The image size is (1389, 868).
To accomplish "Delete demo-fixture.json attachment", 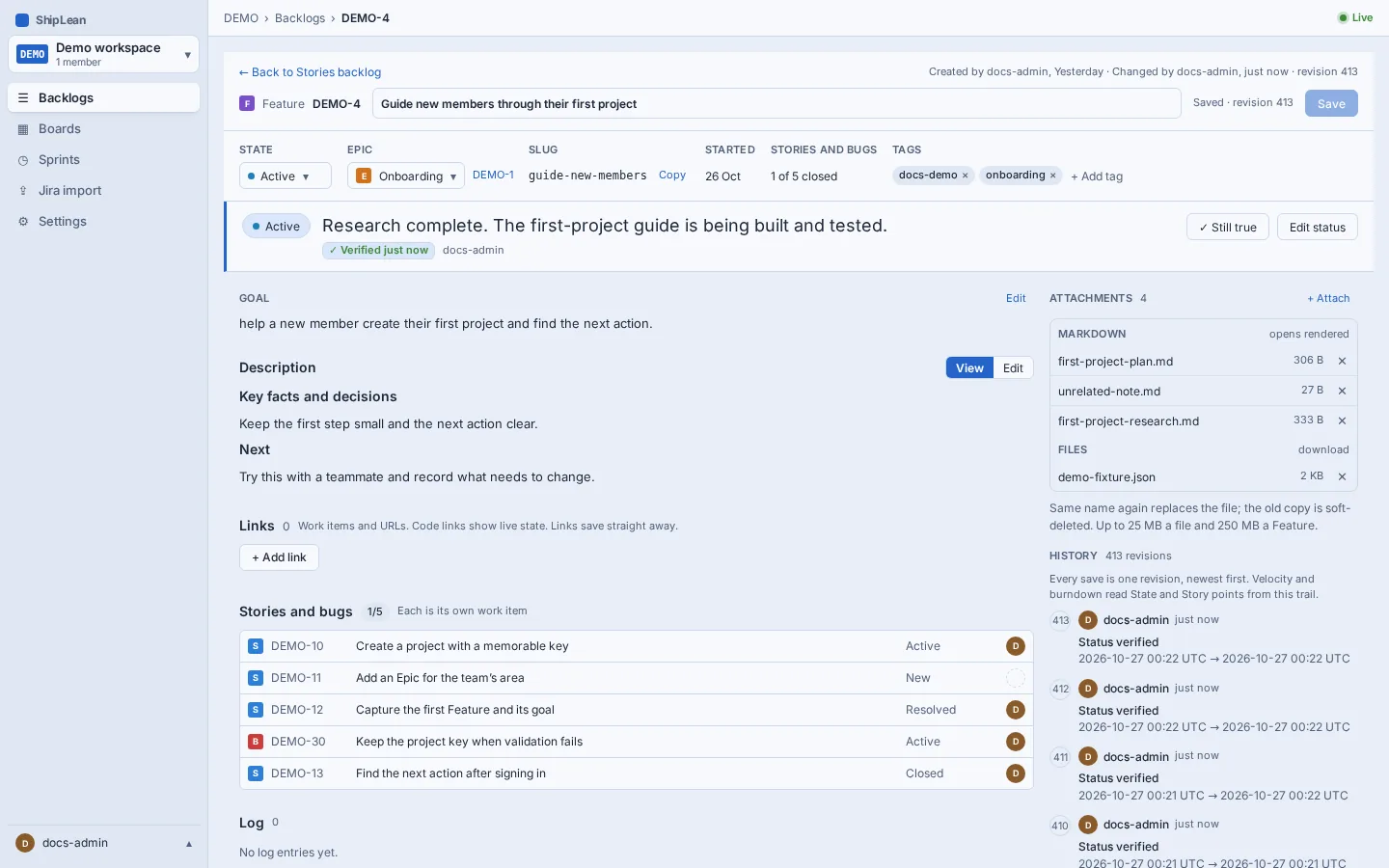I will tap(1342, 477).
